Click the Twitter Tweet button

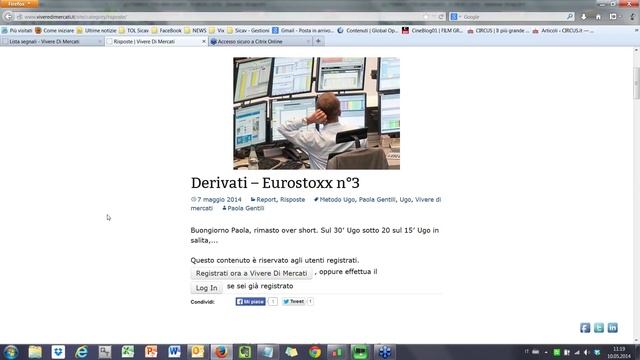(x=293, y=302)
